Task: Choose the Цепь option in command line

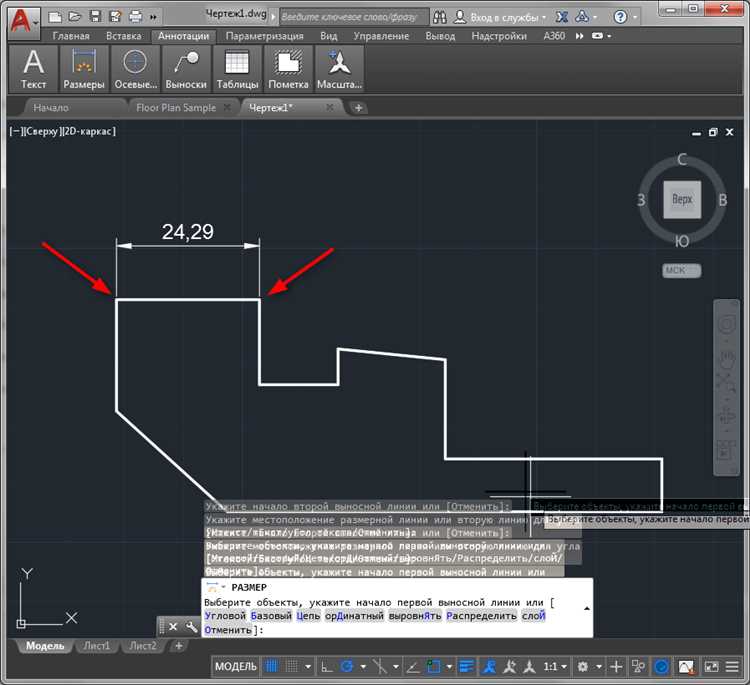Action: point(308,616)
